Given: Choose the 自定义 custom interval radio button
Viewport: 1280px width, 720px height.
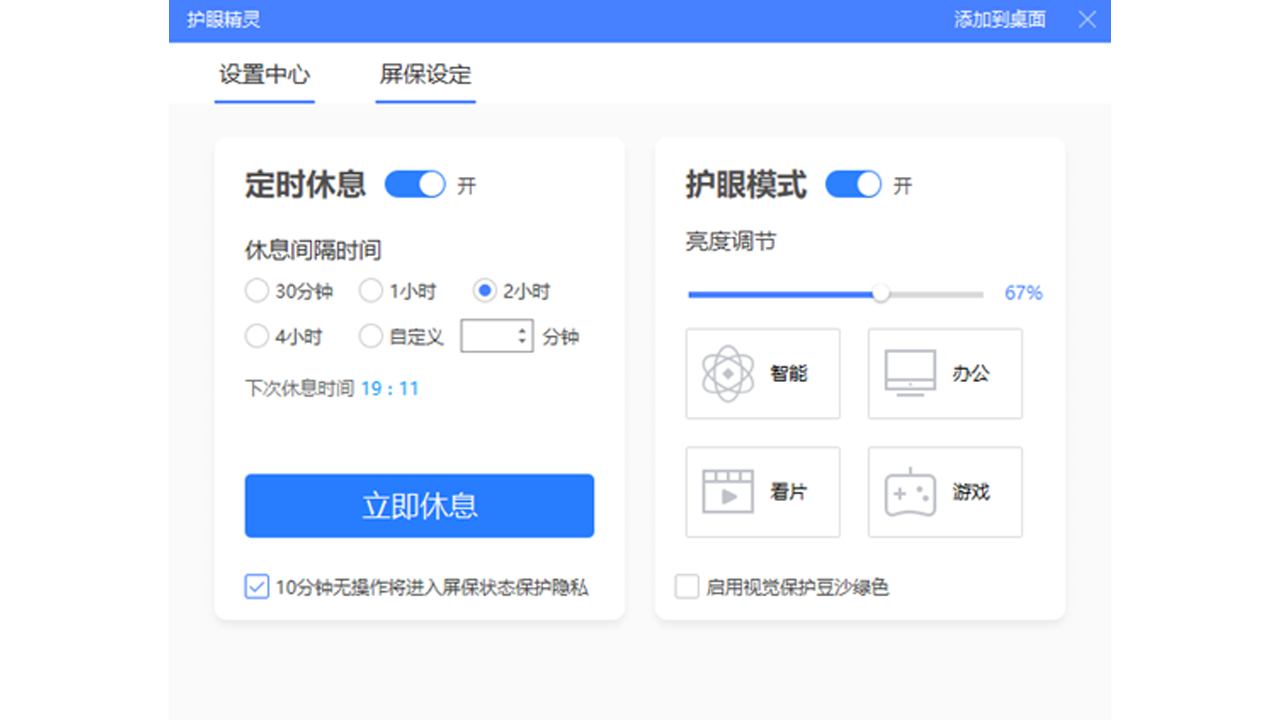Looking at the screenshot, I should pyautogui.click(x=371, y=336).
